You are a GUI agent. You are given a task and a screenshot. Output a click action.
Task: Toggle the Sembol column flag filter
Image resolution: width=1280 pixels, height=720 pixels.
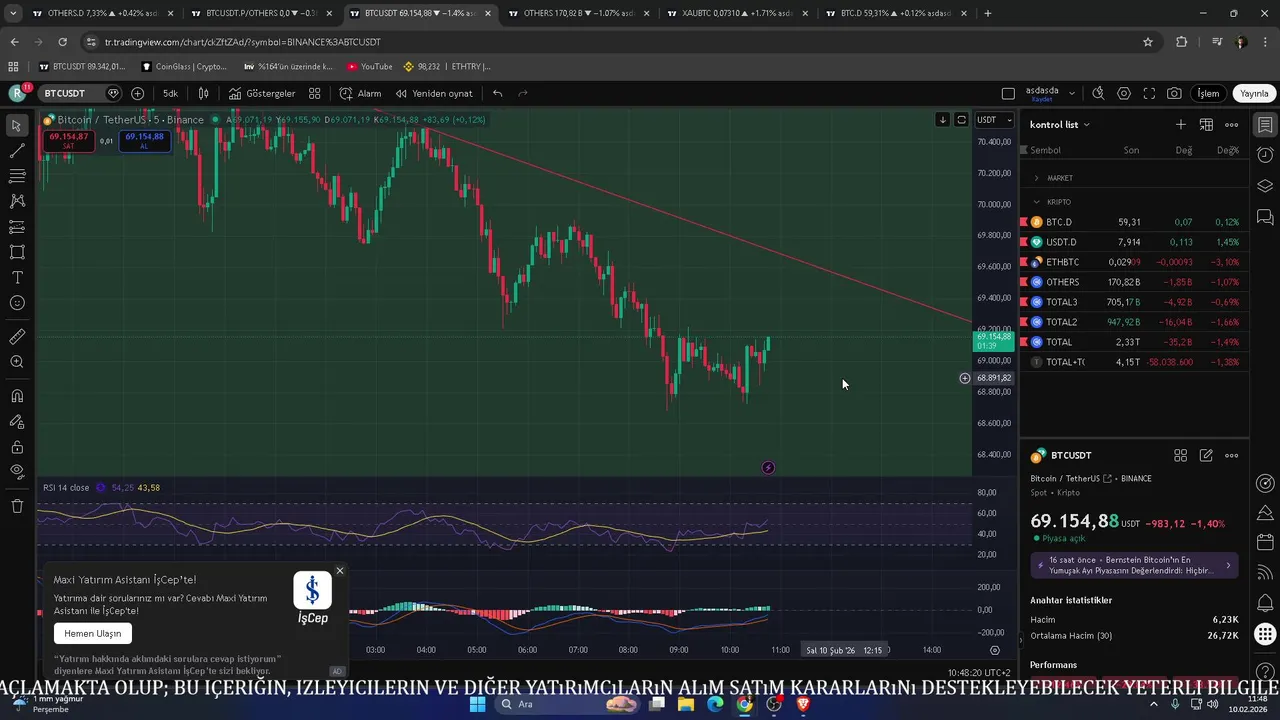coord(1023,150)
